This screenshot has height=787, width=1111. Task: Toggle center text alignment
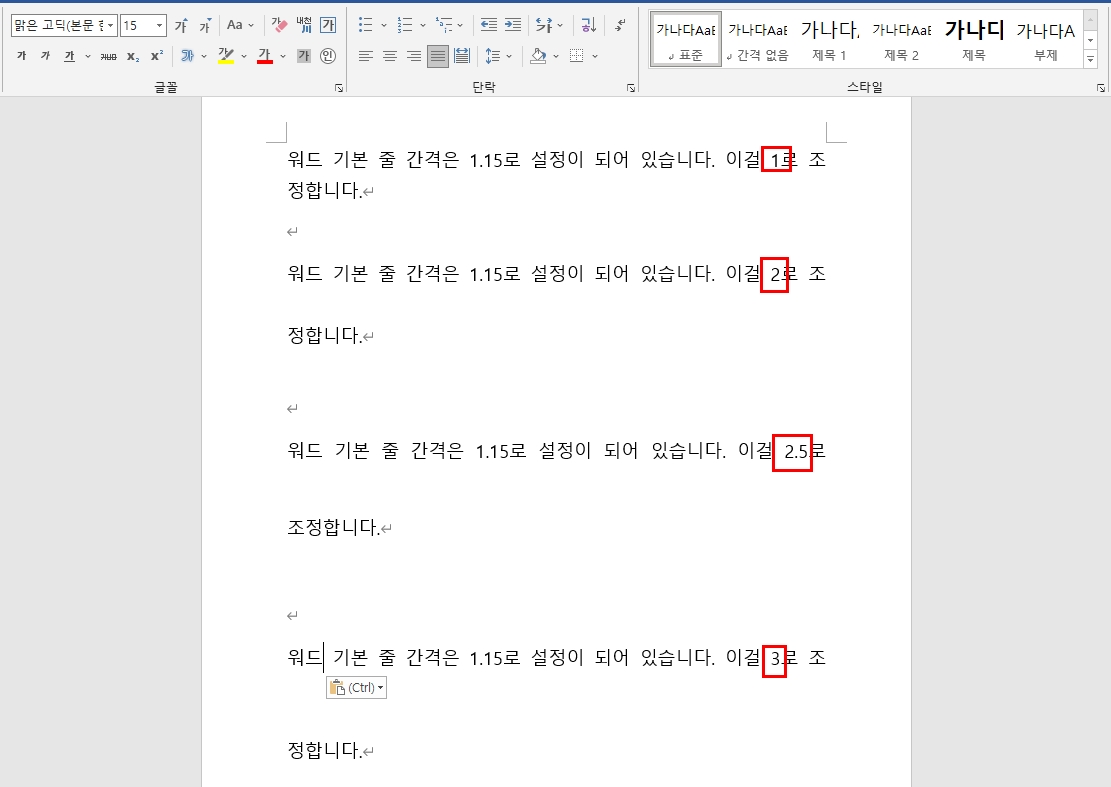(389, 56)
